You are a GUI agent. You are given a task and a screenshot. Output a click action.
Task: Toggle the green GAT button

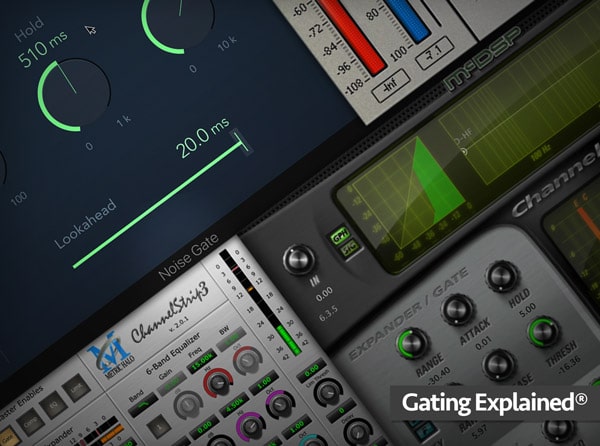pos(340,238)
